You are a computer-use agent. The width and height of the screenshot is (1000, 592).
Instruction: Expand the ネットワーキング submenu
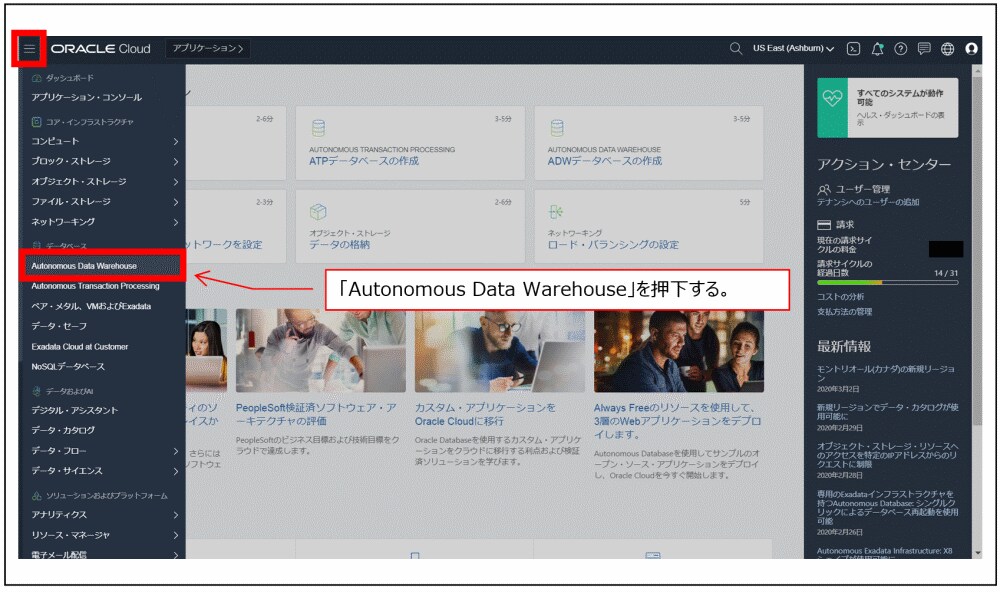pos(105,222)
